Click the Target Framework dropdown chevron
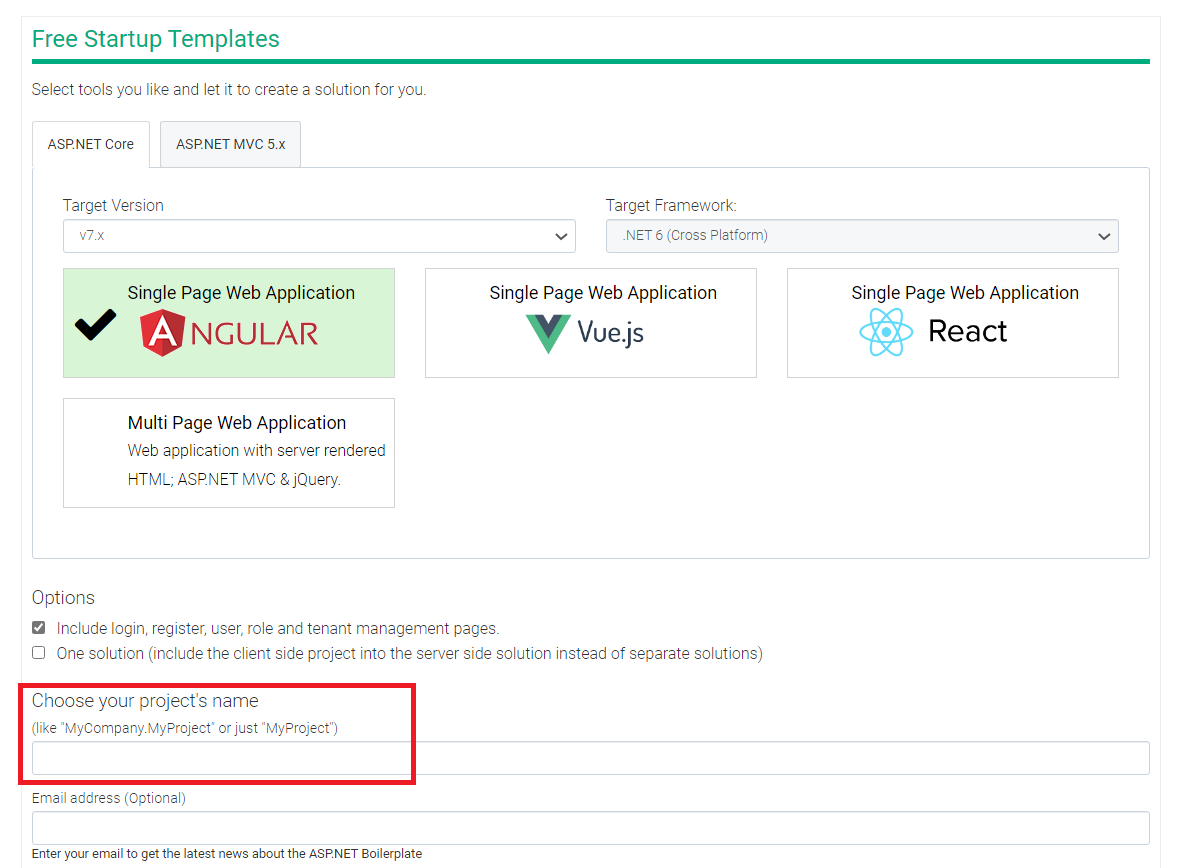1183x868 pixels. (x=1104, y=236)
